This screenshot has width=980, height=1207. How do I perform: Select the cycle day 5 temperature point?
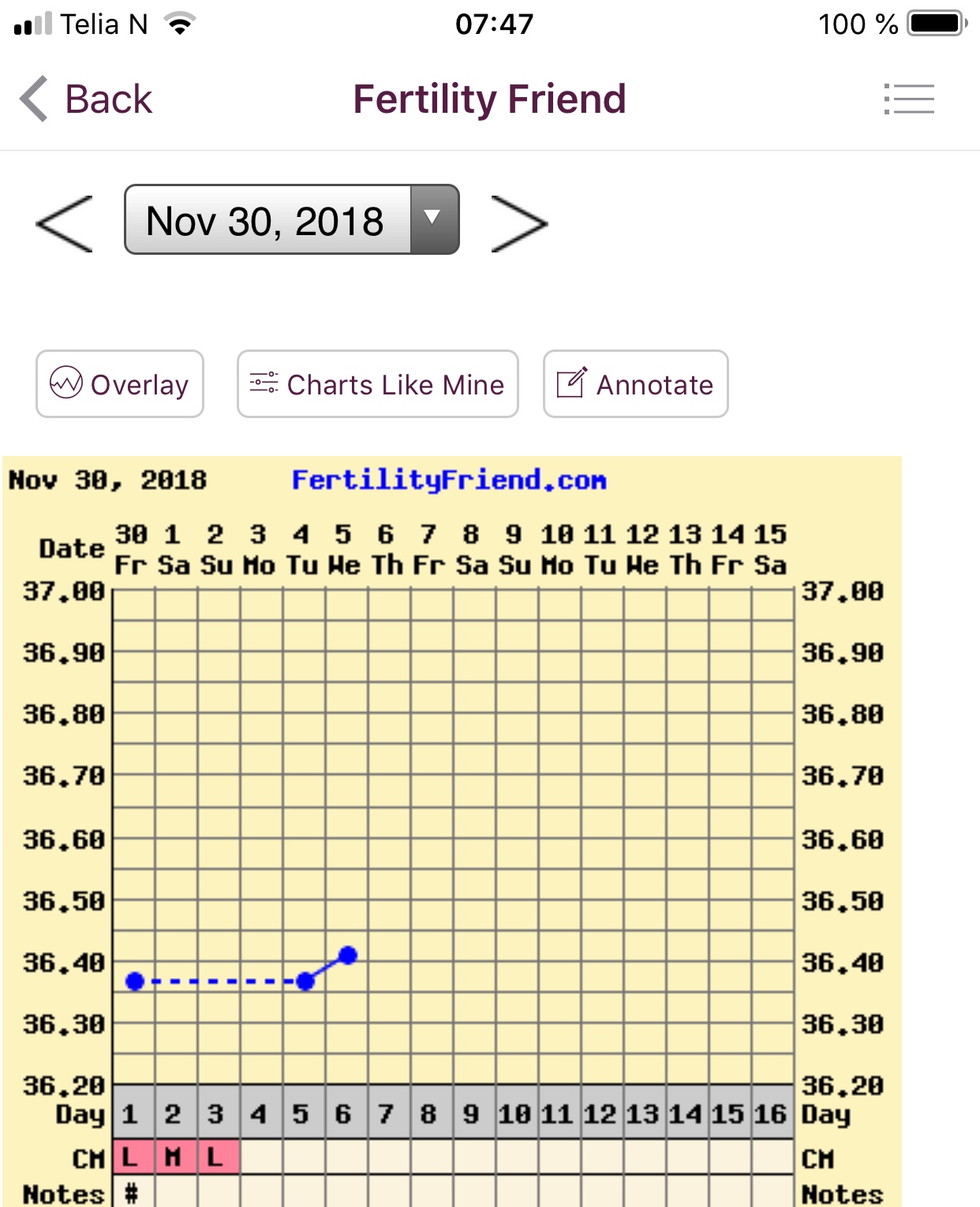(305, 981)
